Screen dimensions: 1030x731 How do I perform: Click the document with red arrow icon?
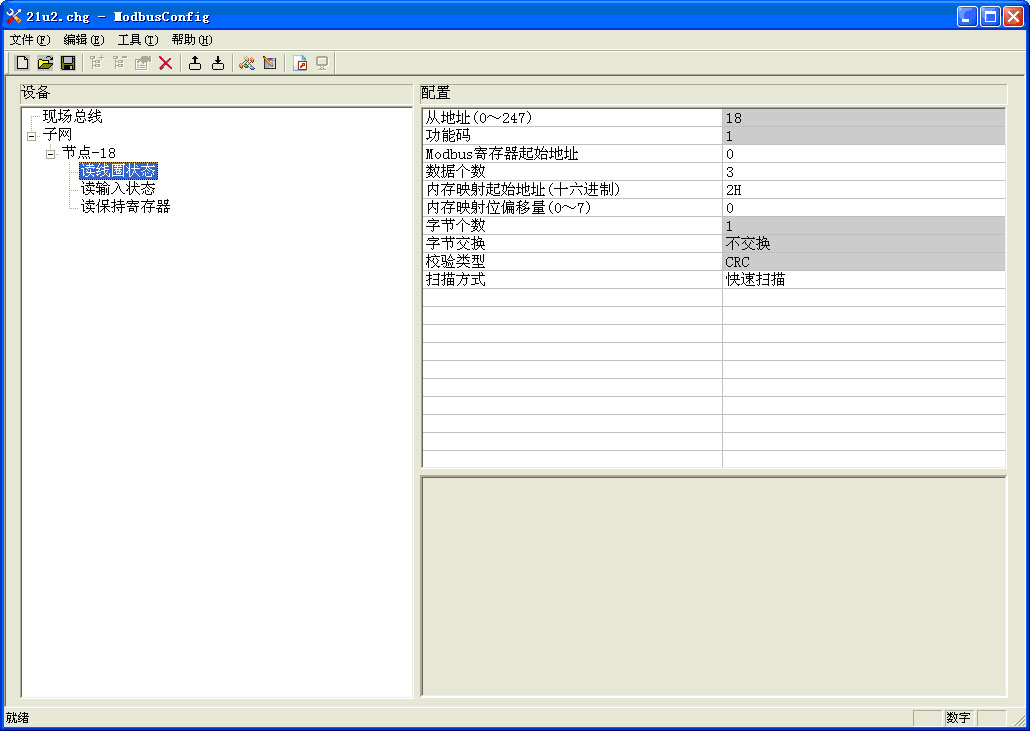[x=299, y=63]
